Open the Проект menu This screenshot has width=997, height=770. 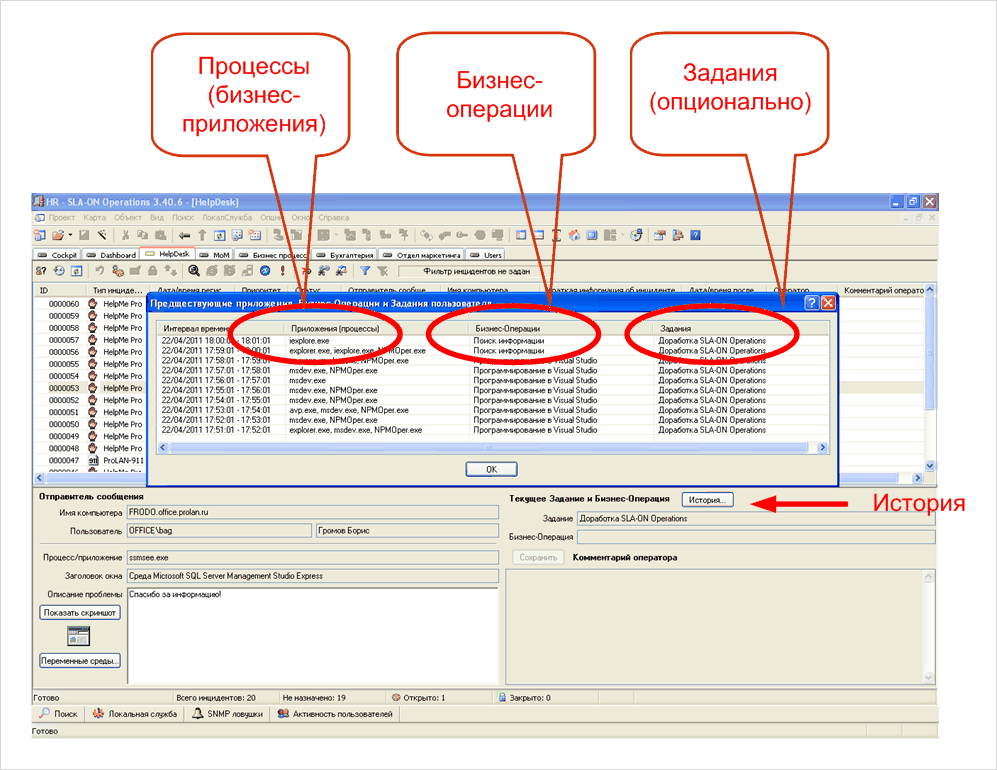point(61,217)
